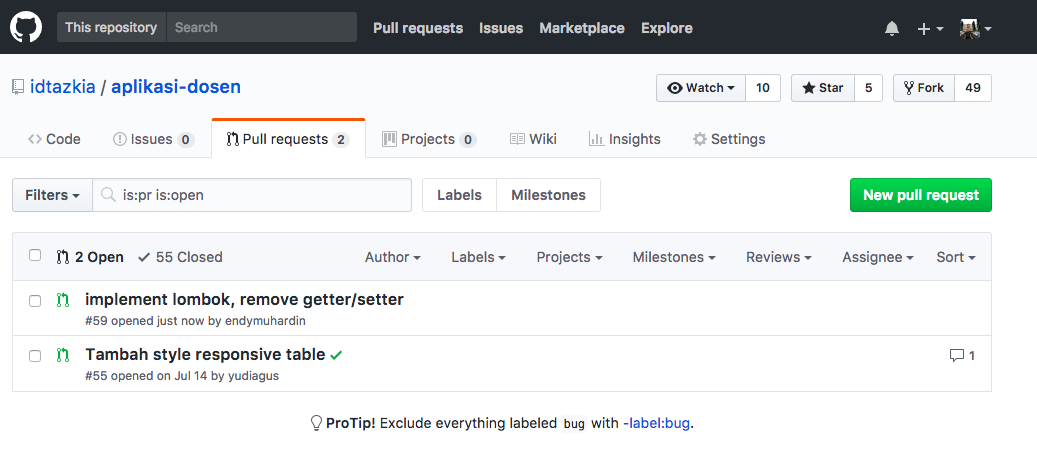Check the box for implement lombok PR

coord(35,301)
